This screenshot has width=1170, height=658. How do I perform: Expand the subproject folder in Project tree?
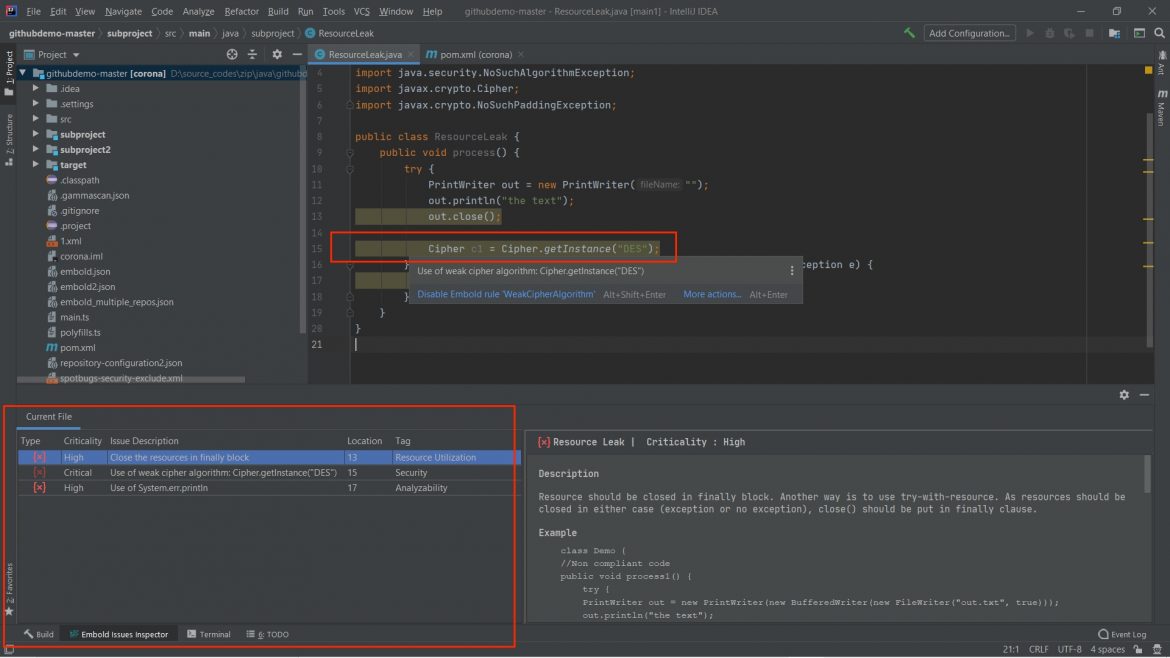tap(35, 133)
